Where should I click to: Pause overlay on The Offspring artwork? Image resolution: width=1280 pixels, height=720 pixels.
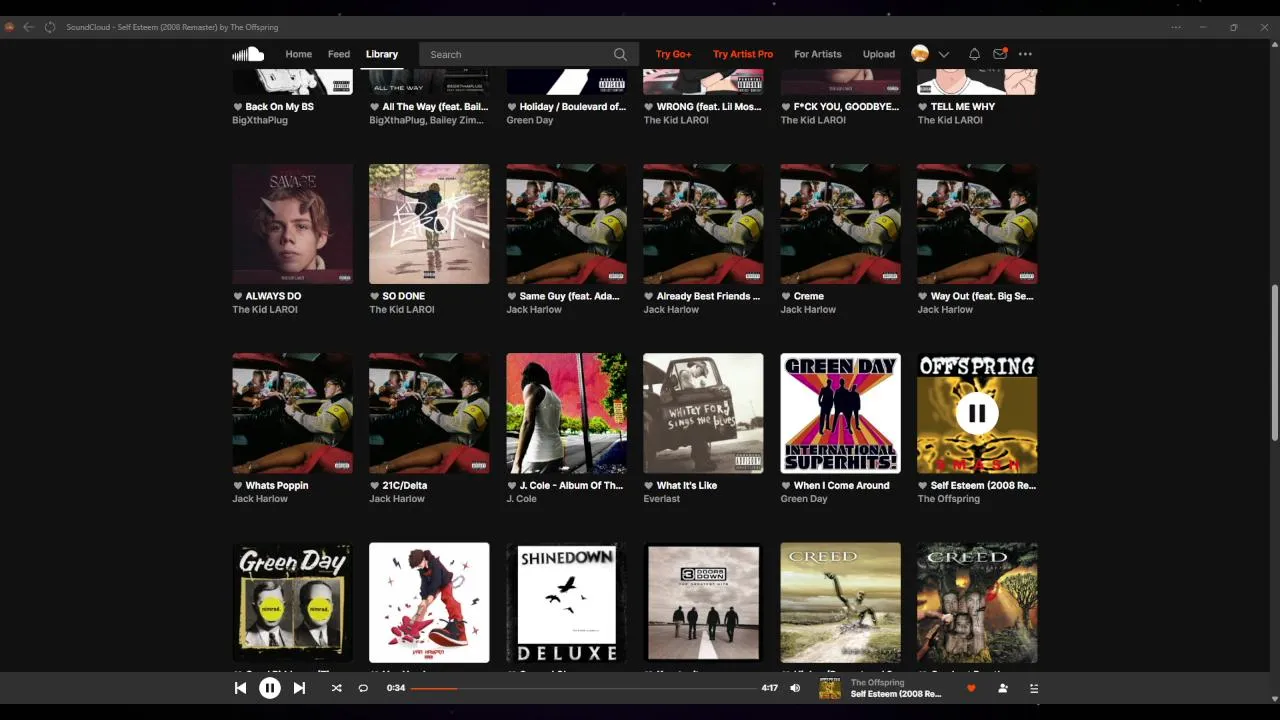coord(977,413)
